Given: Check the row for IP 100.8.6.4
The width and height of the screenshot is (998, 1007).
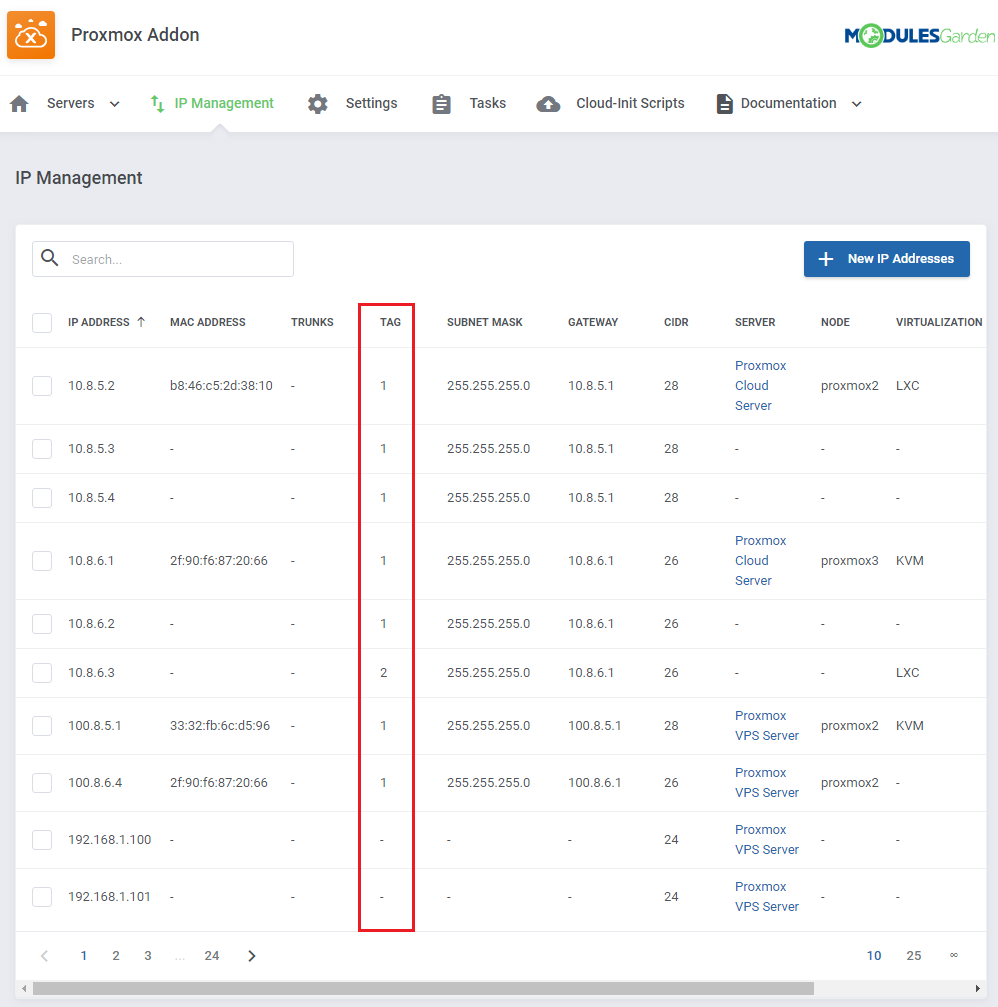Looking at the screenshot, I should (x=42, y=783).
